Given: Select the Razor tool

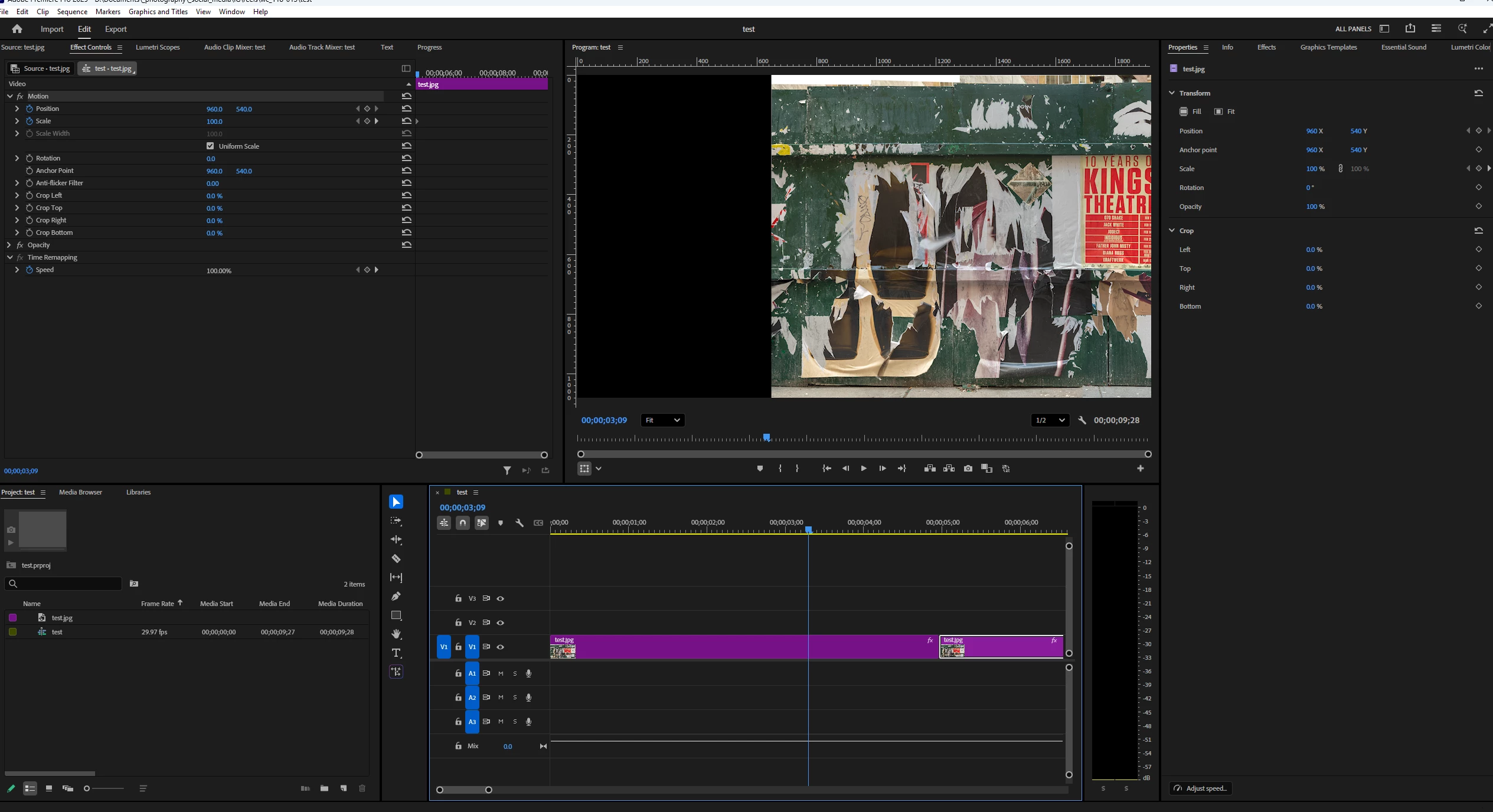Looking at the screenshot, I should pyautogui.click(x=396, y=558).
